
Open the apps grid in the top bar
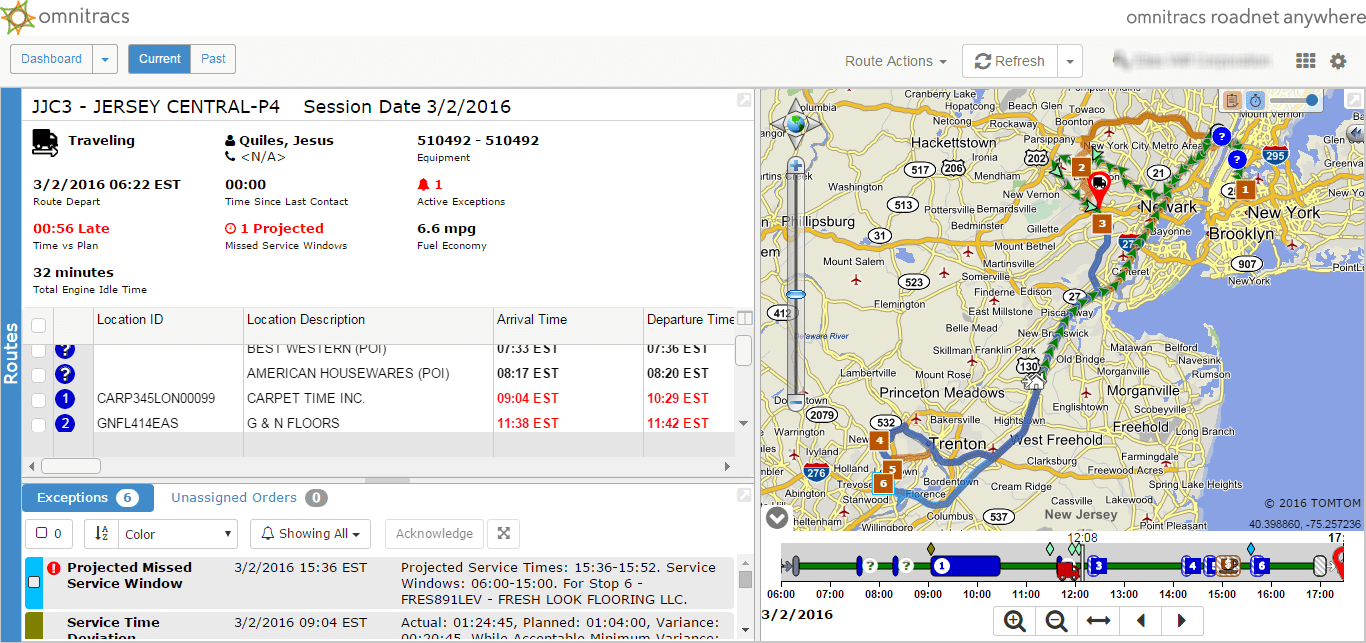tap(1306, 61)
